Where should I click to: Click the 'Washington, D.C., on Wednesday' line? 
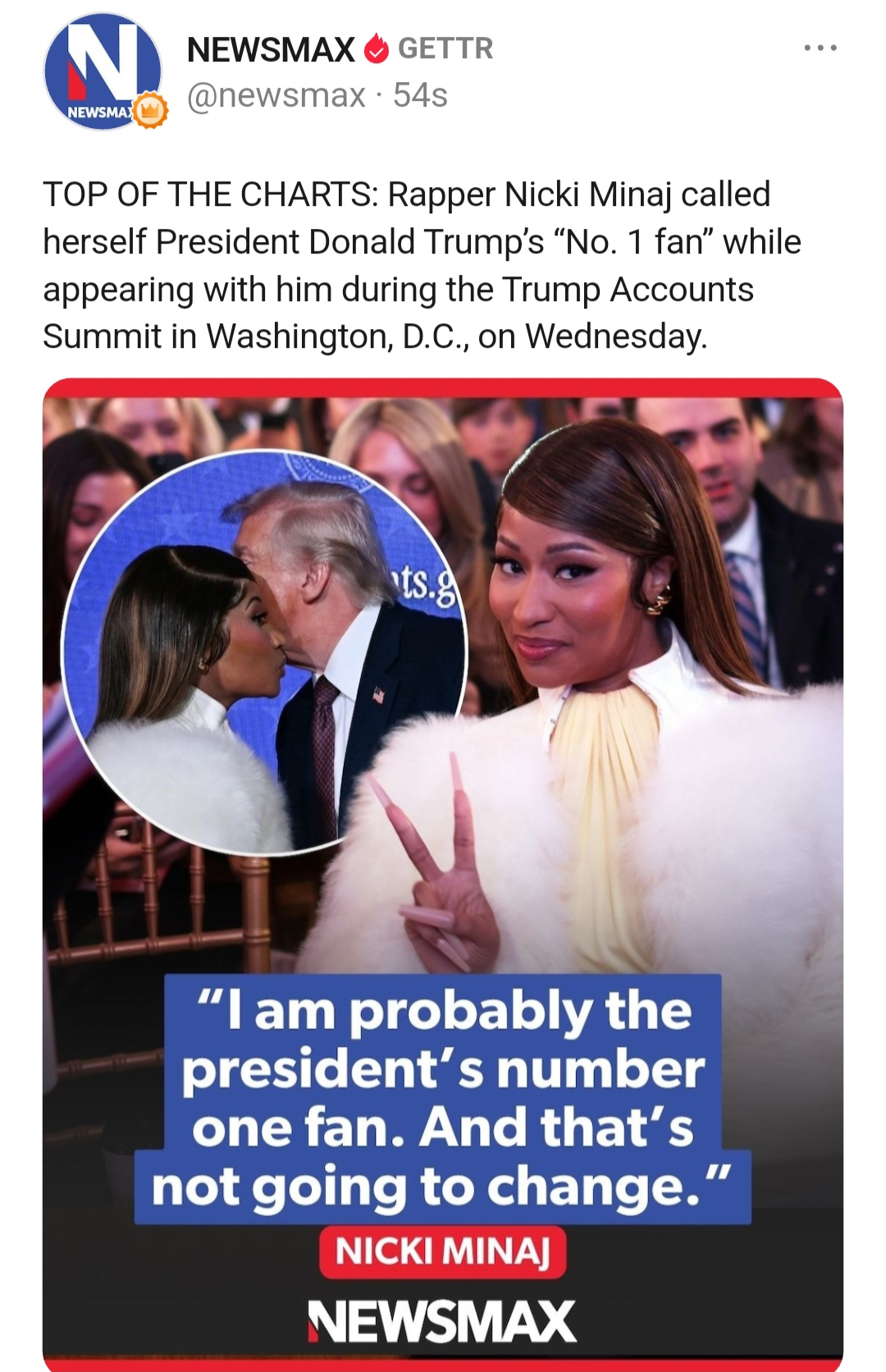(456, 336)
